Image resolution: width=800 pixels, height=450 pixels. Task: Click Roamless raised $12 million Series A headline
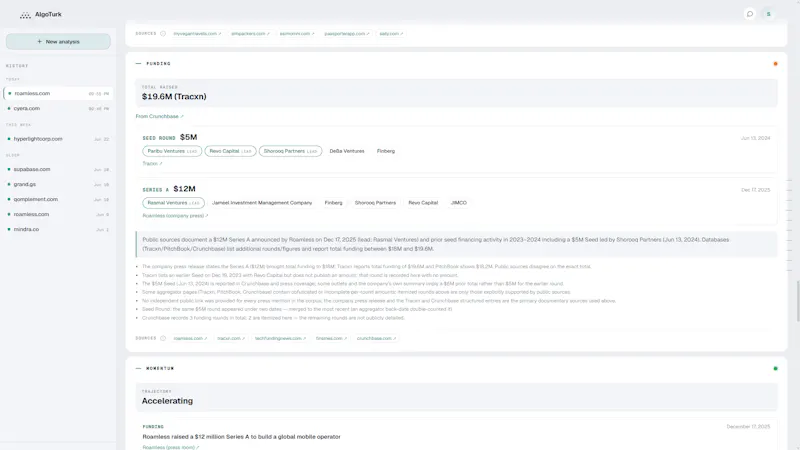[241, 437]
